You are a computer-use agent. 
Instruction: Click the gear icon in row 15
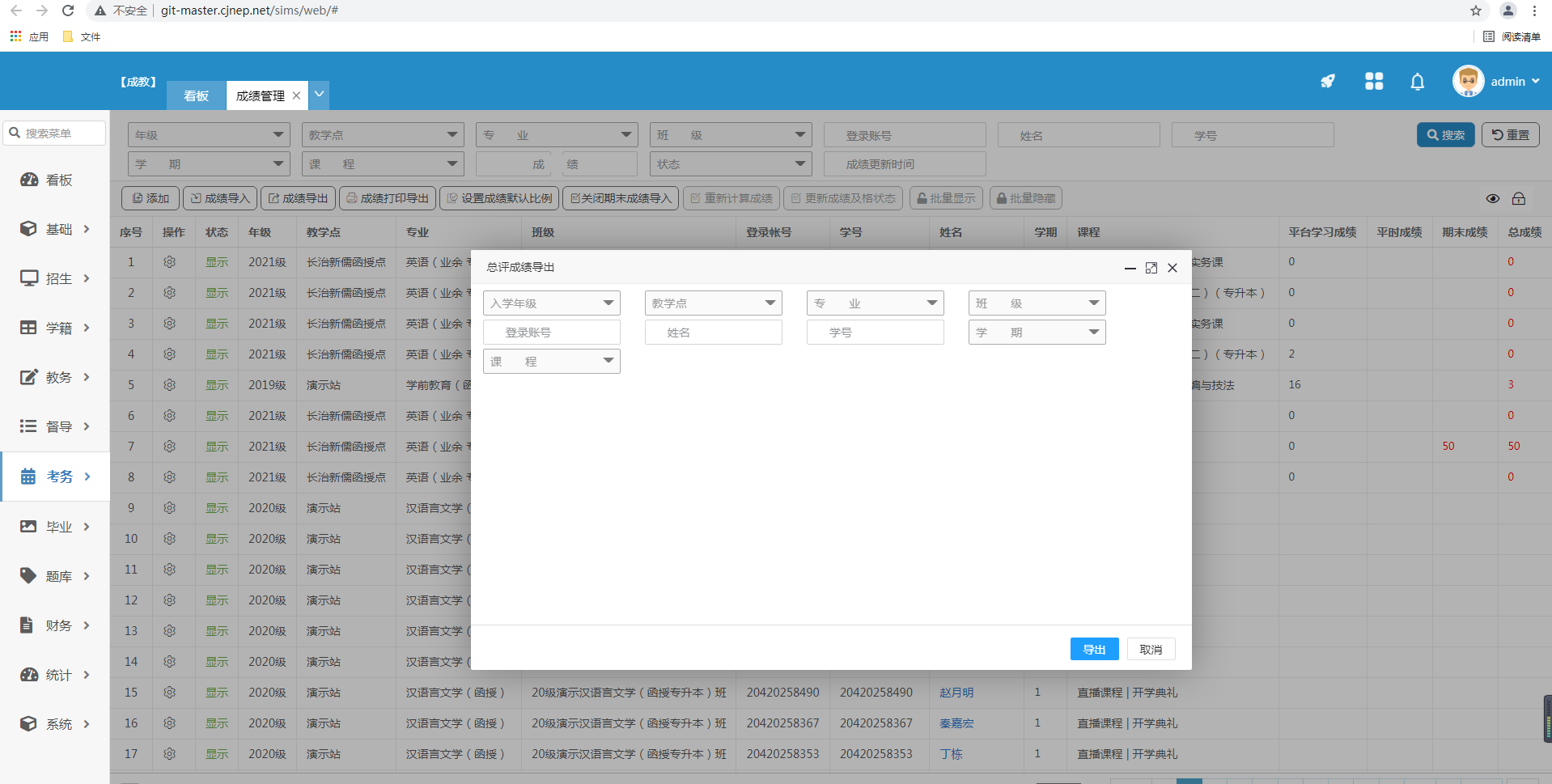point(169,693)
